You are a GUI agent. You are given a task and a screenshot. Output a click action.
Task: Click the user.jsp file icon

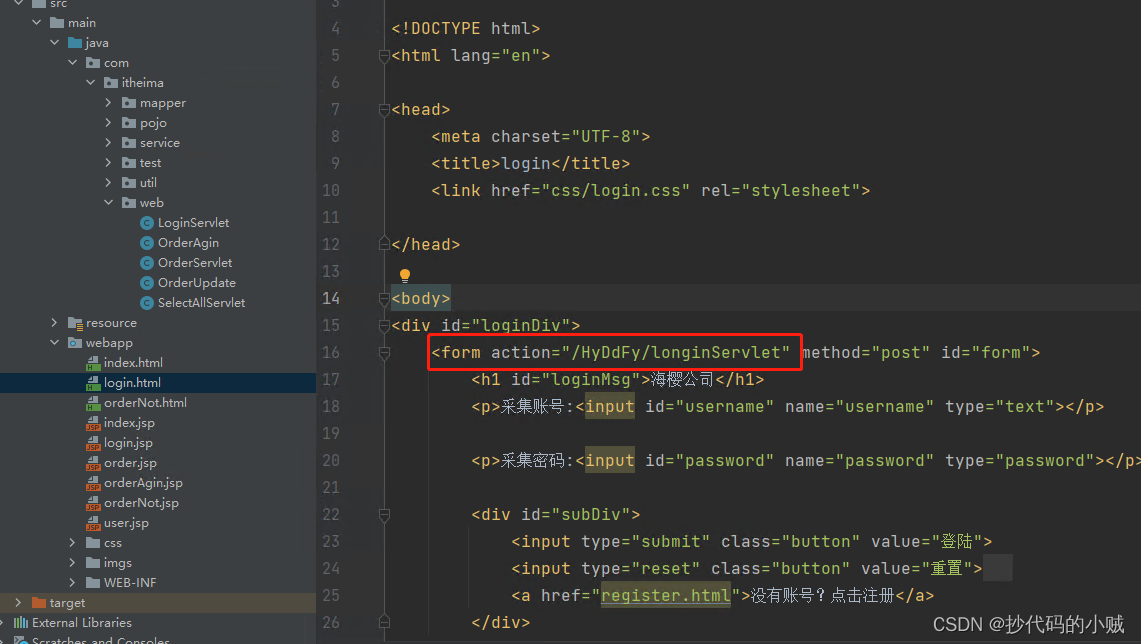click(92, 522)
